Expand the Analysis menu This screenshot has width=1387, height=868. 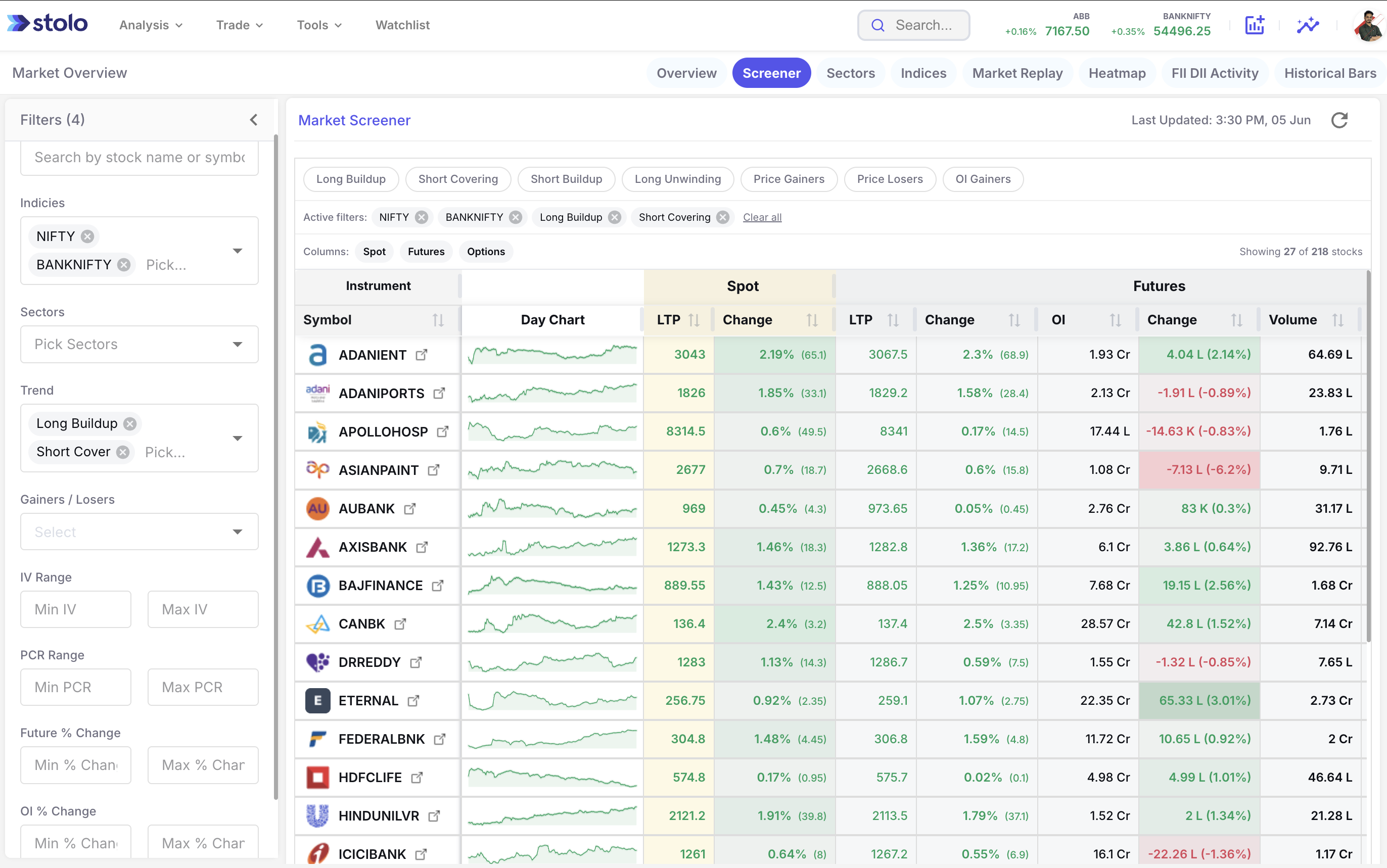pos(151,25)
